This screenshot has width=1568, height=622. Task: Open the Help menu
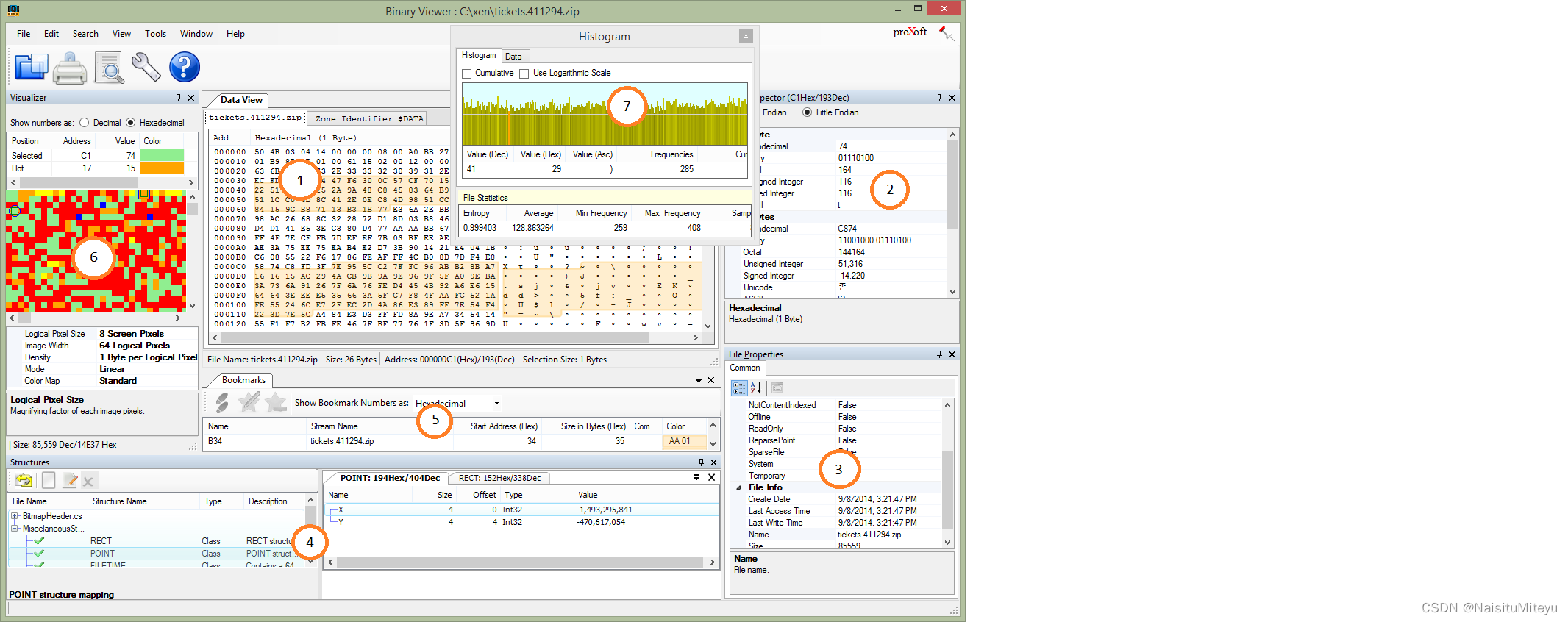(x=235, y=34)
